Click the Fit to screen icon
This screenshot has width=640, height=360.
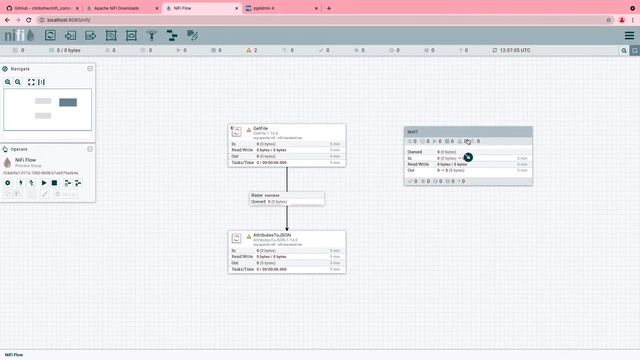click(x=31, y=82)
